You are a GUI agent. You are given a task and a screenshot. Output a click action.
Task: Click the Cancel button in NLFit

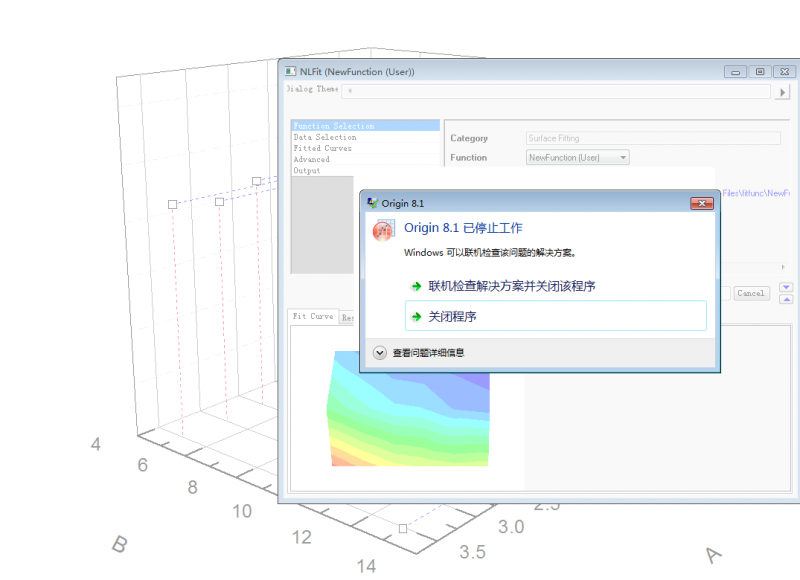pos(751,293)
